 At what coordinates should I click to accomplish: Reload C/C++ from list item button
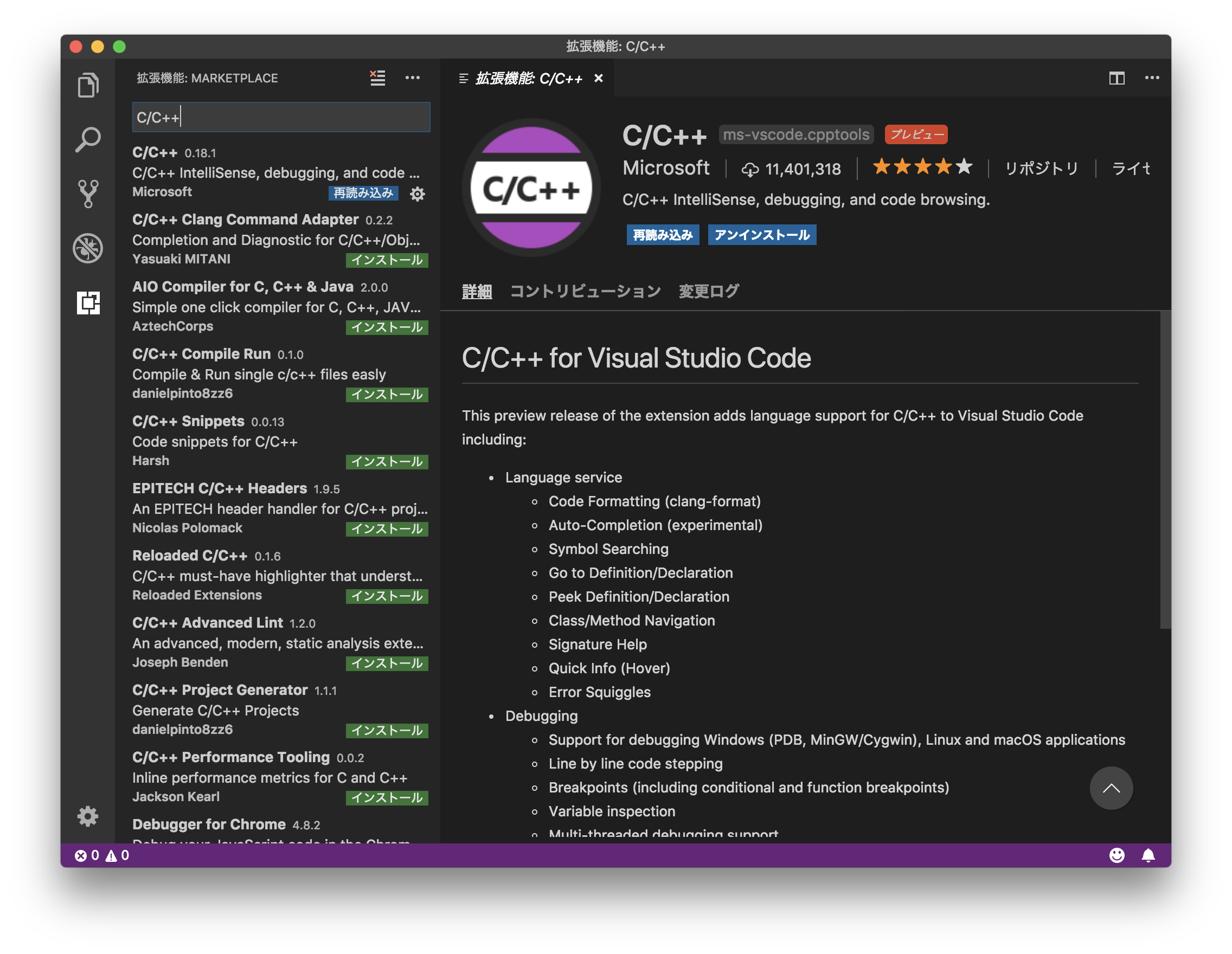363,194
